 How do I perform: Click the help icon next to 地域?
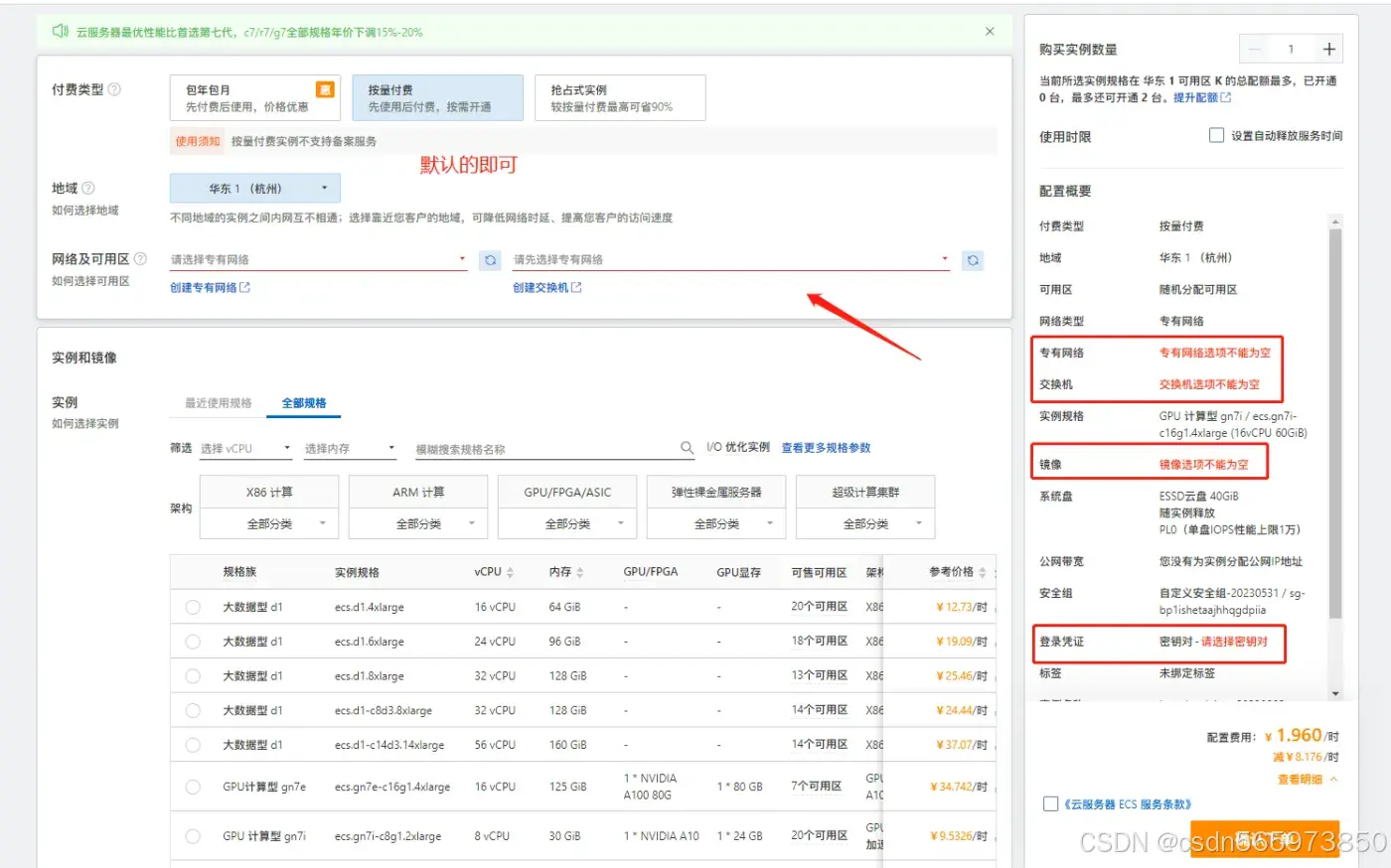pos(88,188)
